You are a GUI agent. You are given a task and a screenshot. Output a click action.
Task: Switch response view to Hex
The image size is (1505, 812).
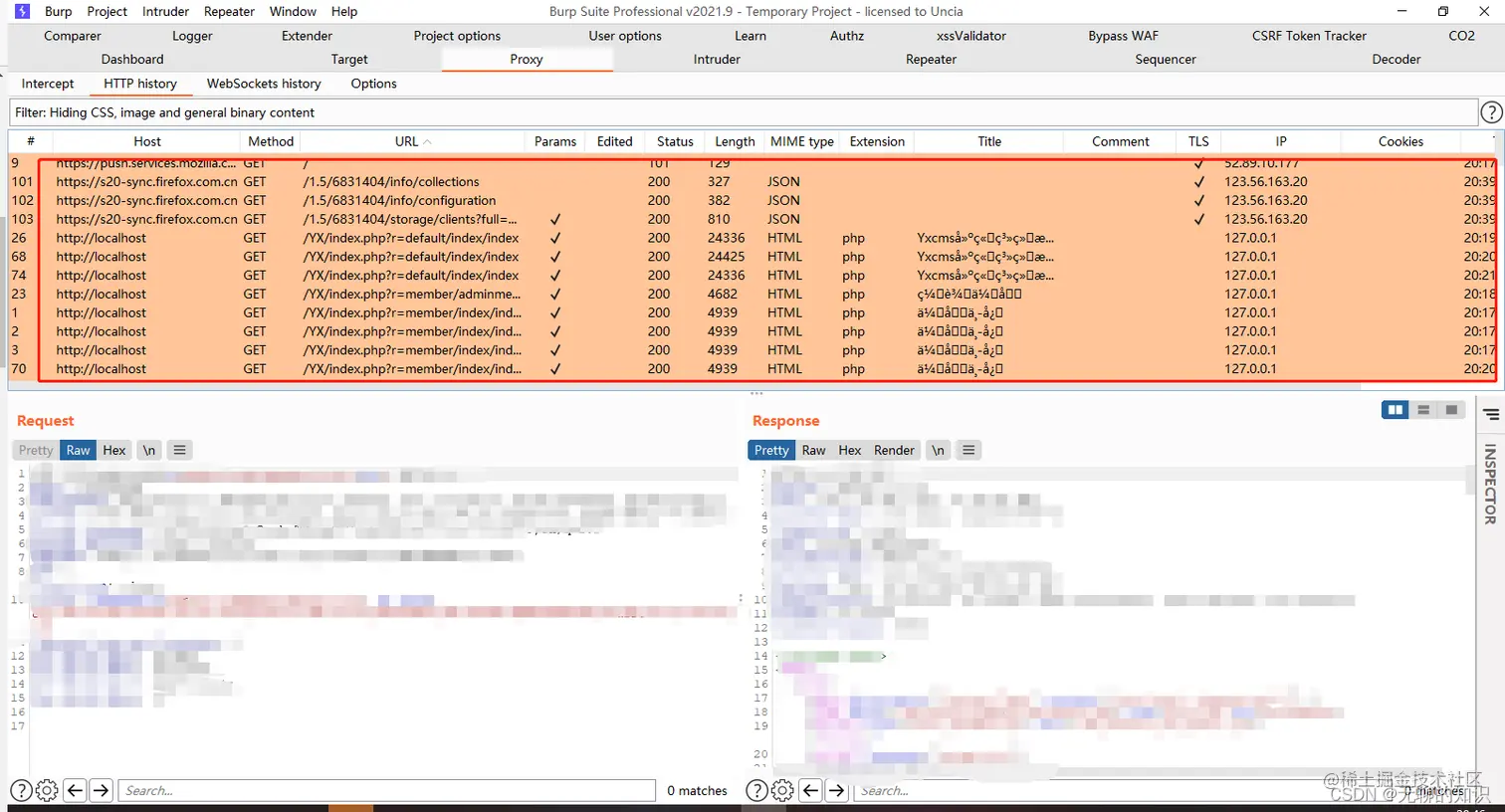[849, 450]
